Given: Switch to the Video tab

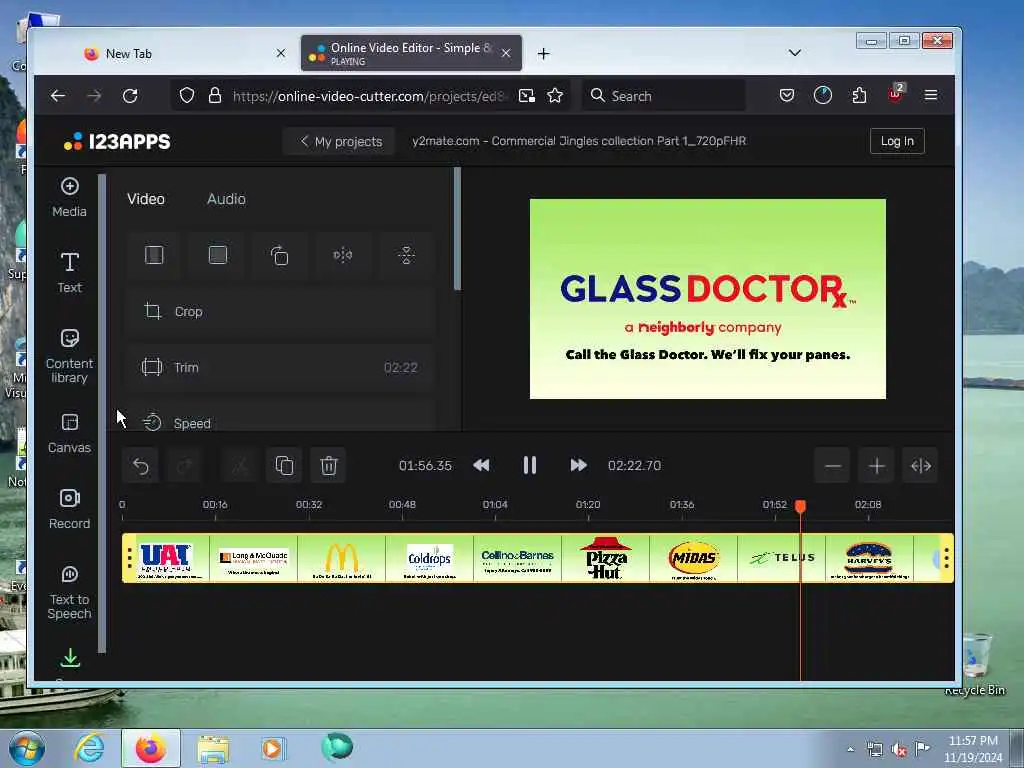Looking at the screenshot, I should tap(146, 199).
